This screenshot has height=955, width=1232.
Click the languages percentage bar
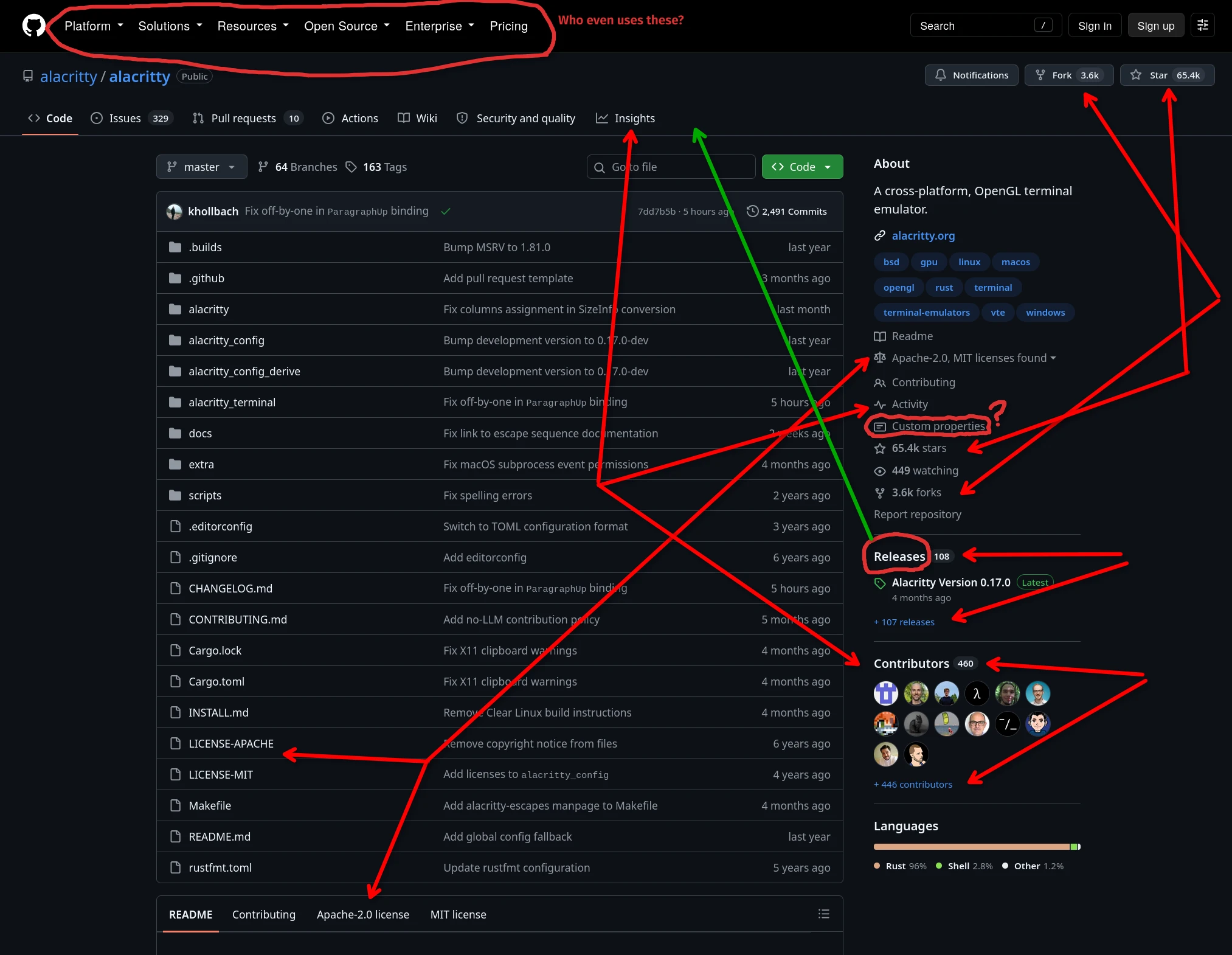click(977, 847)
